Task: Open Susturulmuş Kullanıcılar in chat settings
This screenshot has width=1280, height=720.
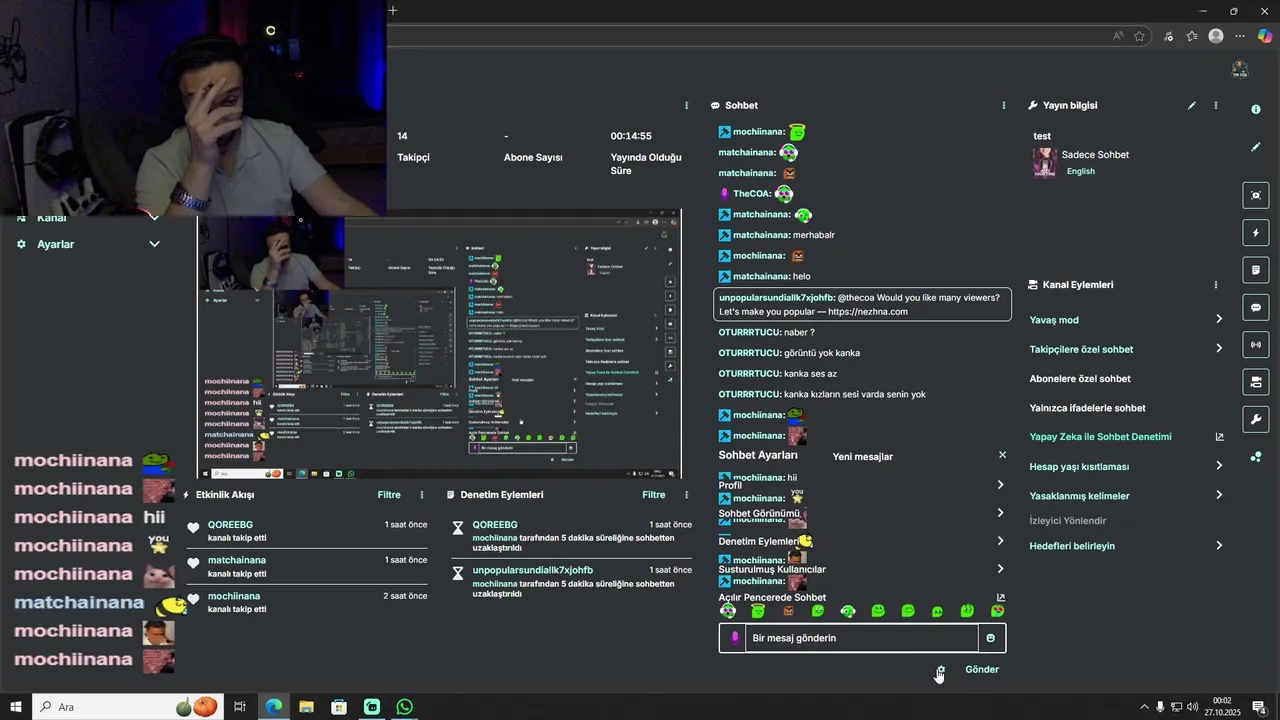Action: pos(862,569)
